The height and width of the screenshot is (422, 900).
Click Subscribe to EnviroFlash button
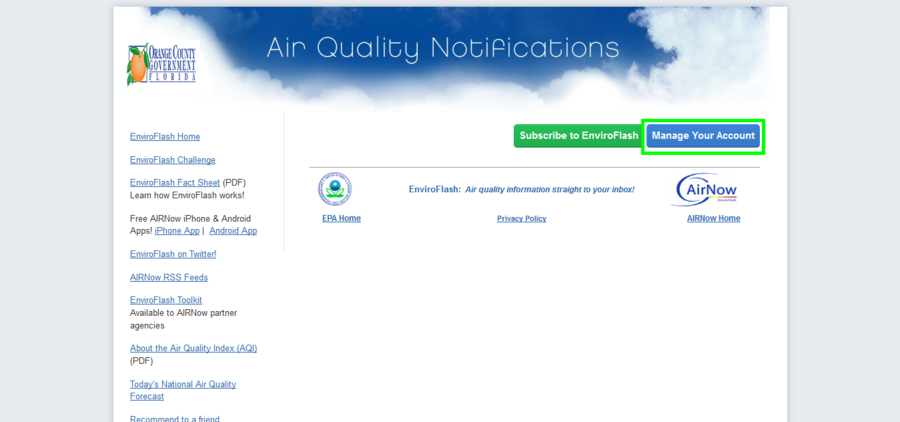(x=579, y=136)
